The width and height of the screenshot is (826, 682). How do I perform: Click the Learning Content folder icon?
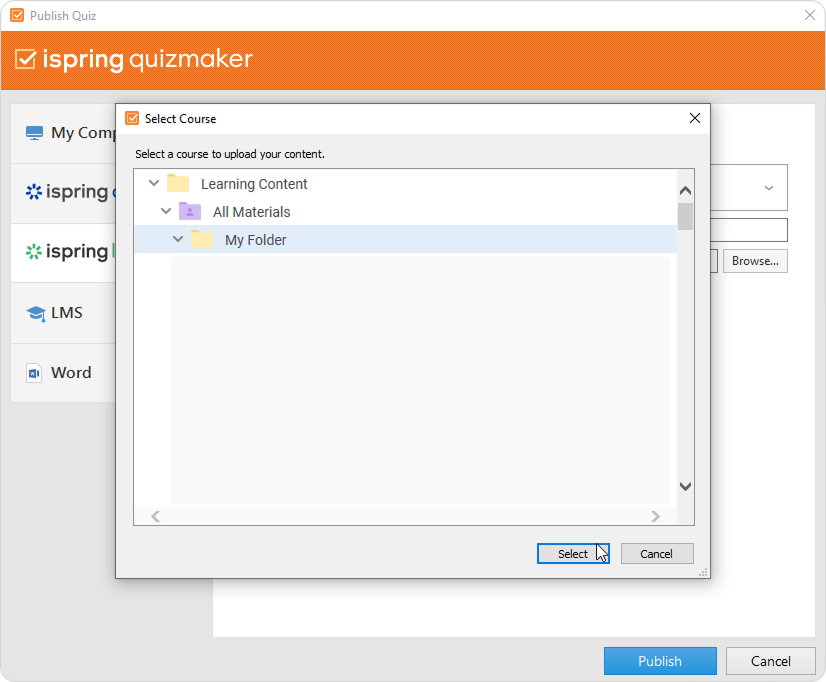[178, 184]
